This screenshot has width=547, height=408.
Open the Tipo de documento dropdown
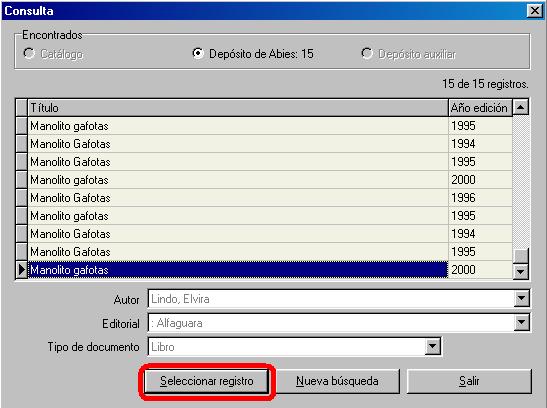click(432, 347)
